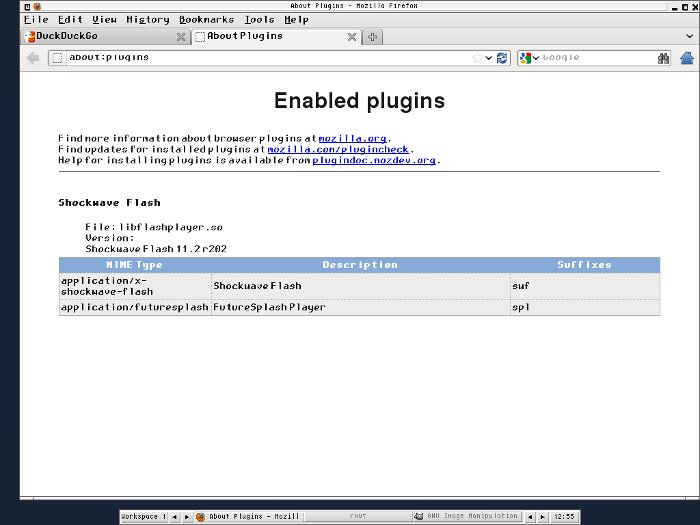Click GNU Image Manipulation taskbar entry
700x525 pixels.
pyautogui.click(x=466, y=517)
